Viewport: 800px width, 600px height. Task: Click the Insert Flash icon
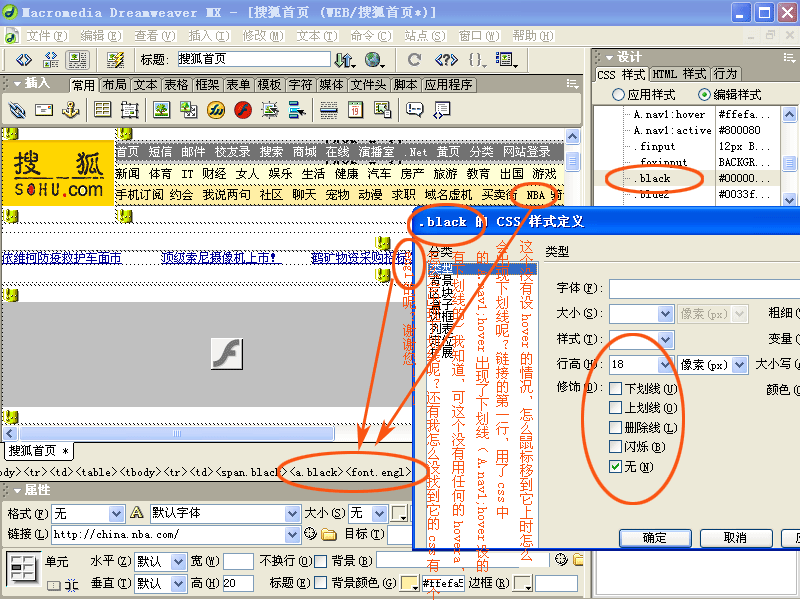(x=242, y=110)
